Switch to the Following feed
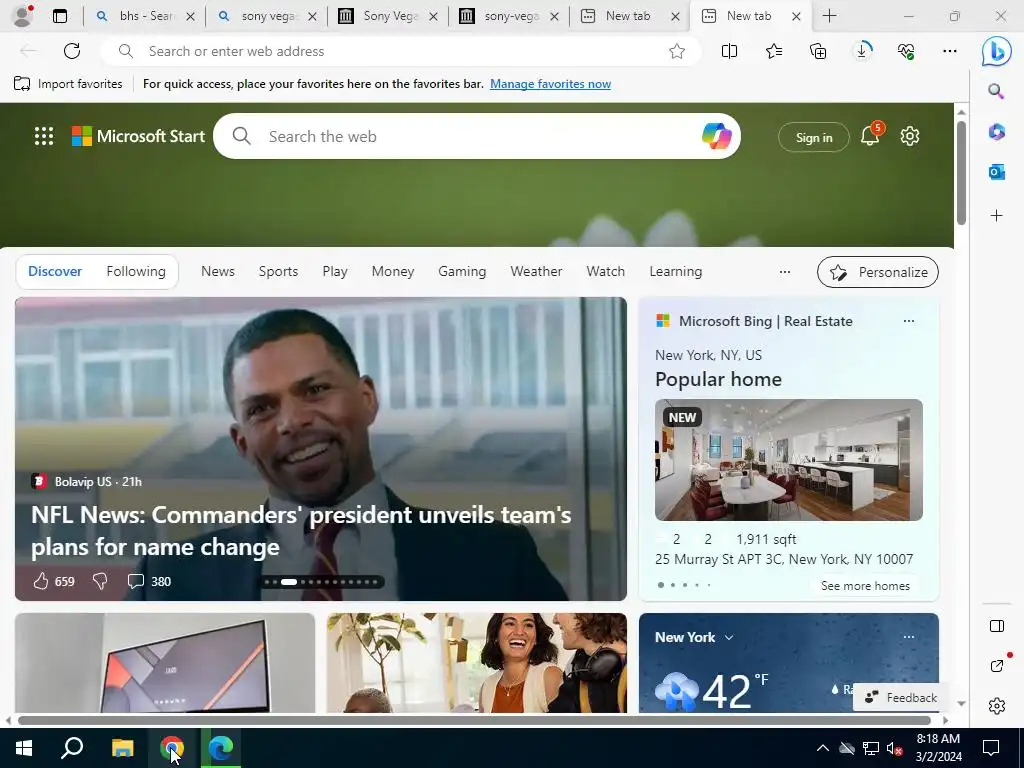 [x=136, y=272]
